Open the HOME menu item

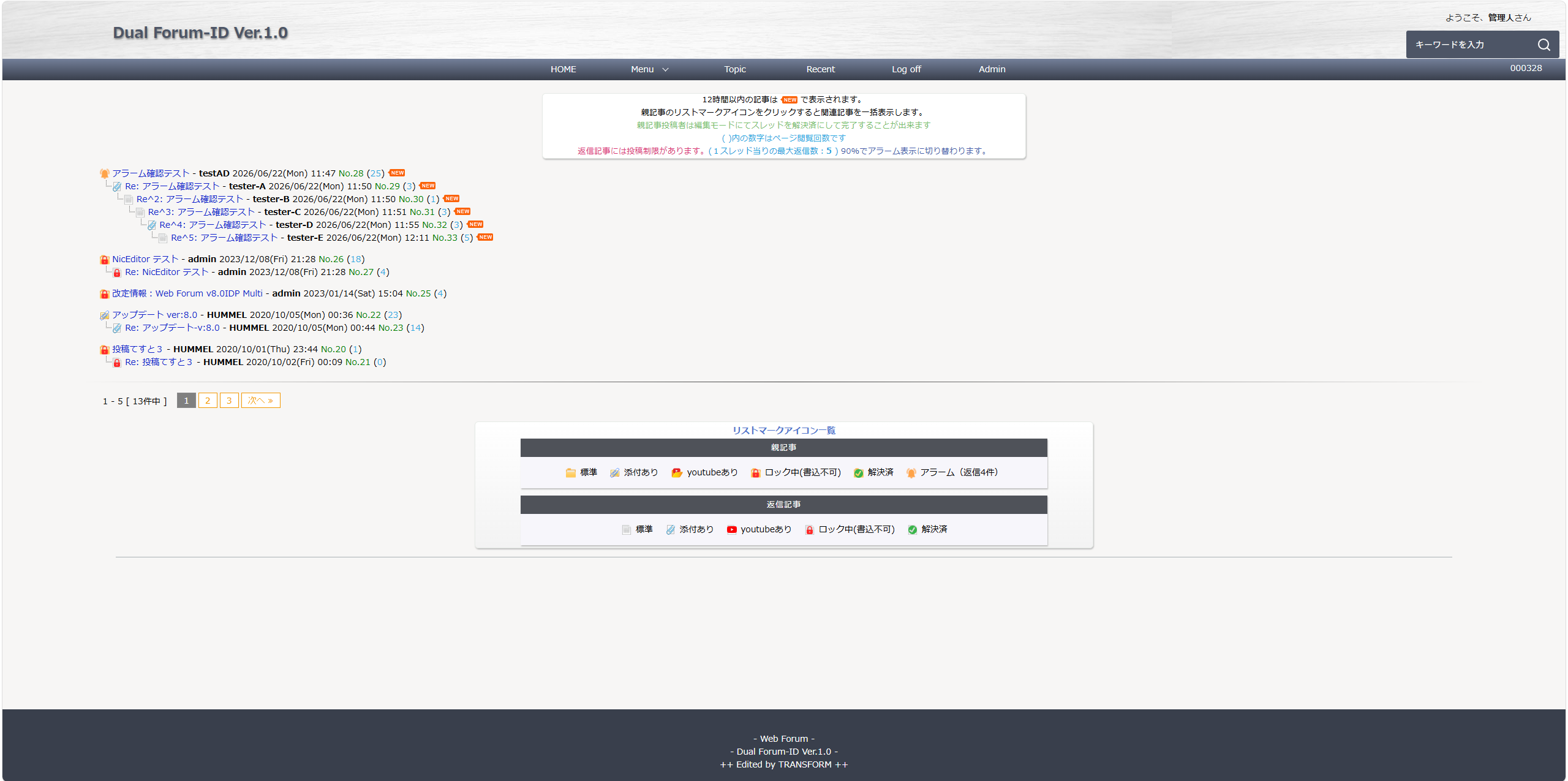(563, 69)
